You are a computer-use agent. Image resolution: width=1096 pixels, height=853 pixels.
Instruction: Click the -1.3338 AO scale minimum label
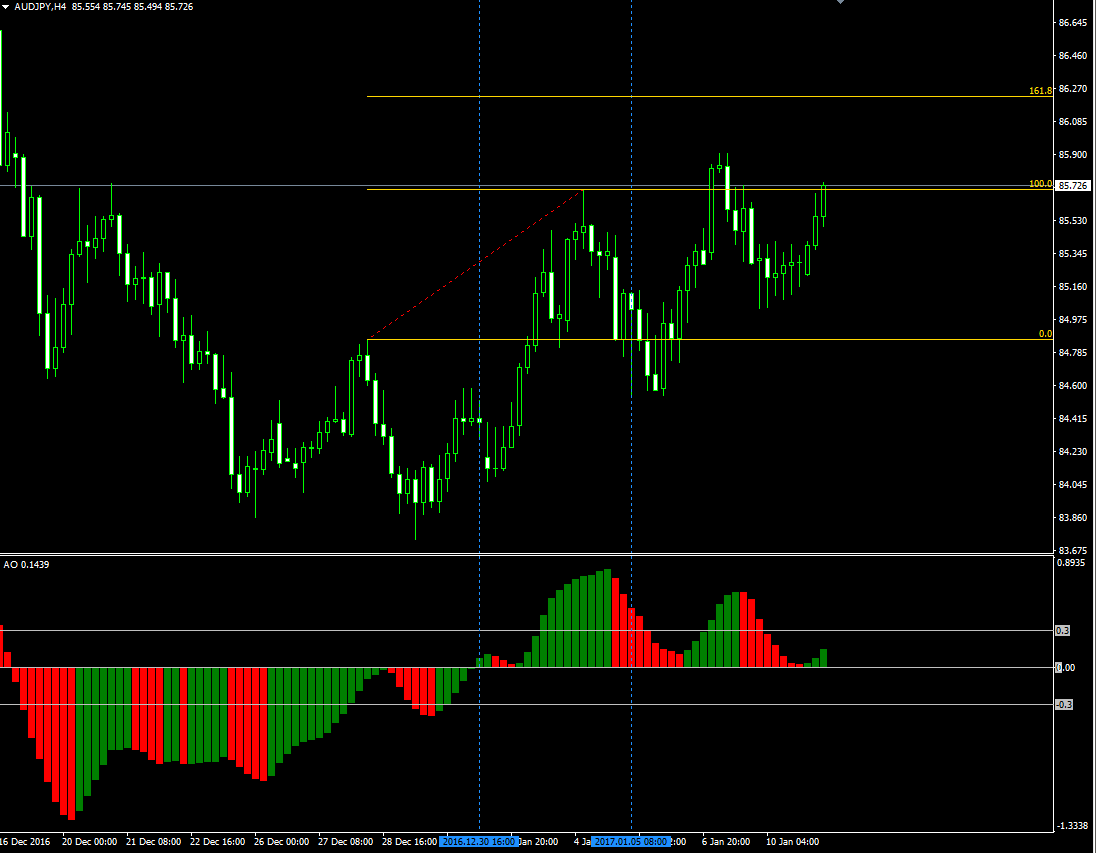(x=1072, y=826)
